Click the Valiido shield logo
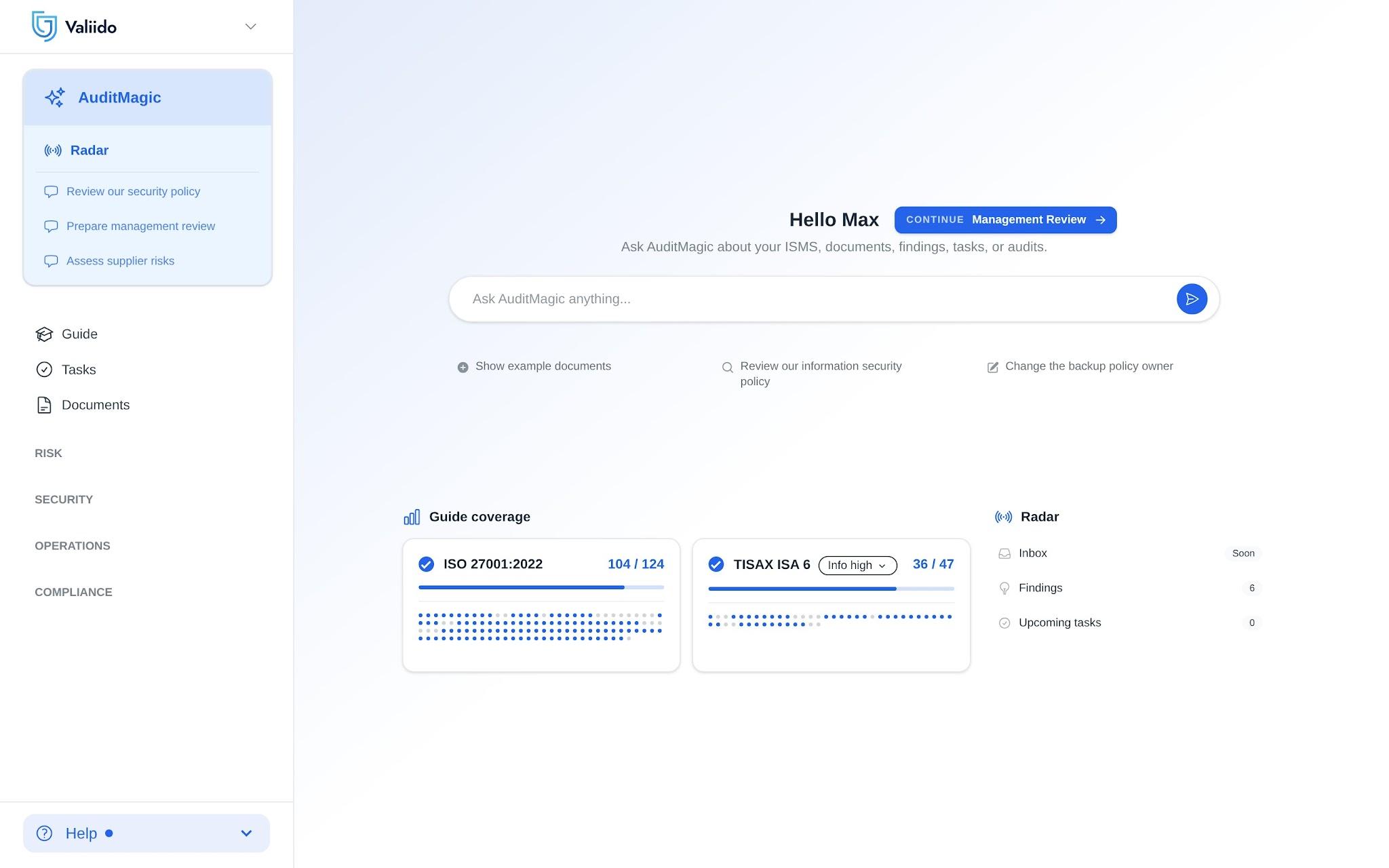 tap(44, 26)
